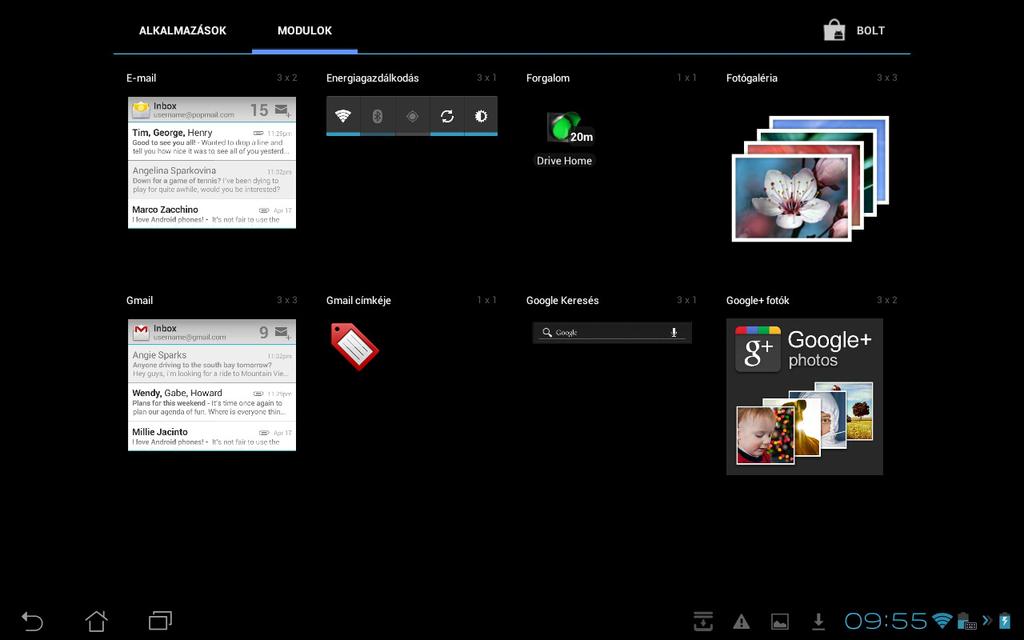
Task: Tap the sync toggle in power widget
Action: click(447, 116)
